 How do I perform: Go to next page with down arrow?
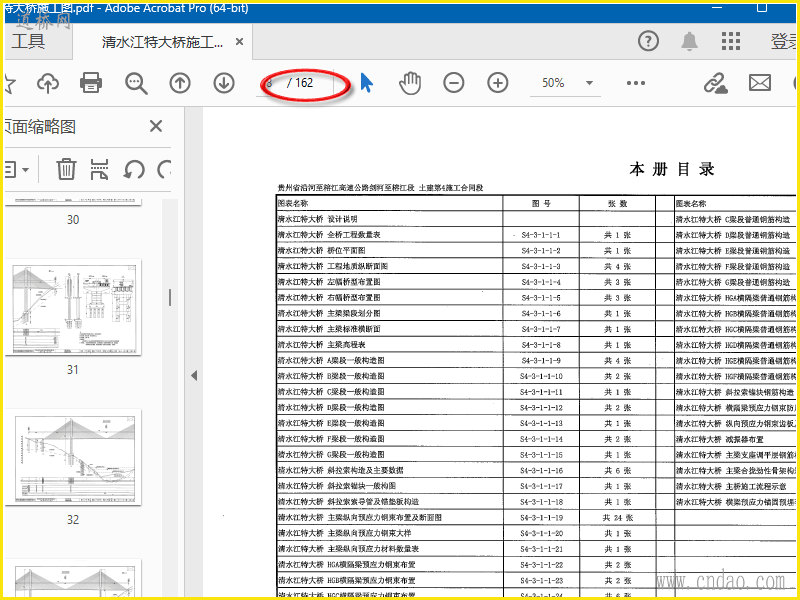[222, 83]
